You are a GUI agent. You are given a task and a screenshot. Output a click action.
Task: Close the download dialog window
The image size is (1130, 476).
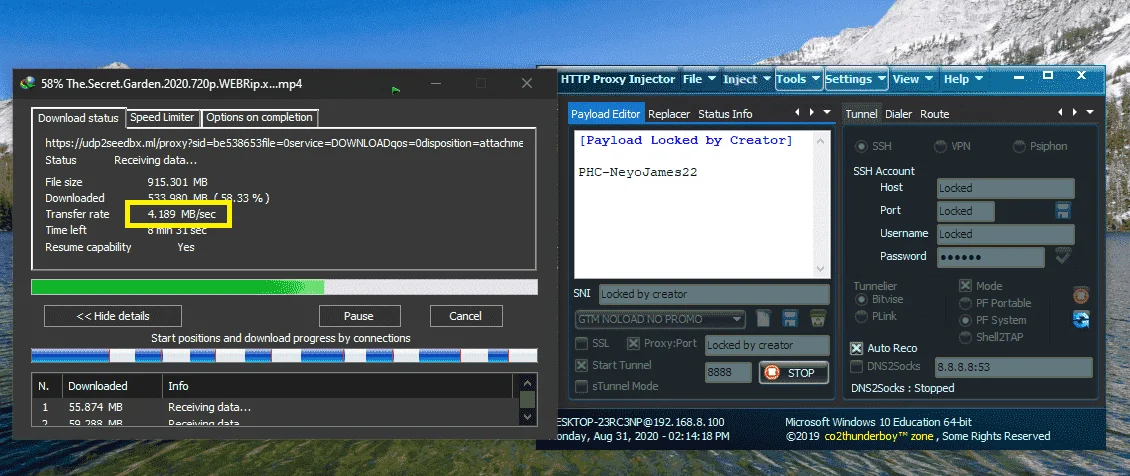point(527,84)
